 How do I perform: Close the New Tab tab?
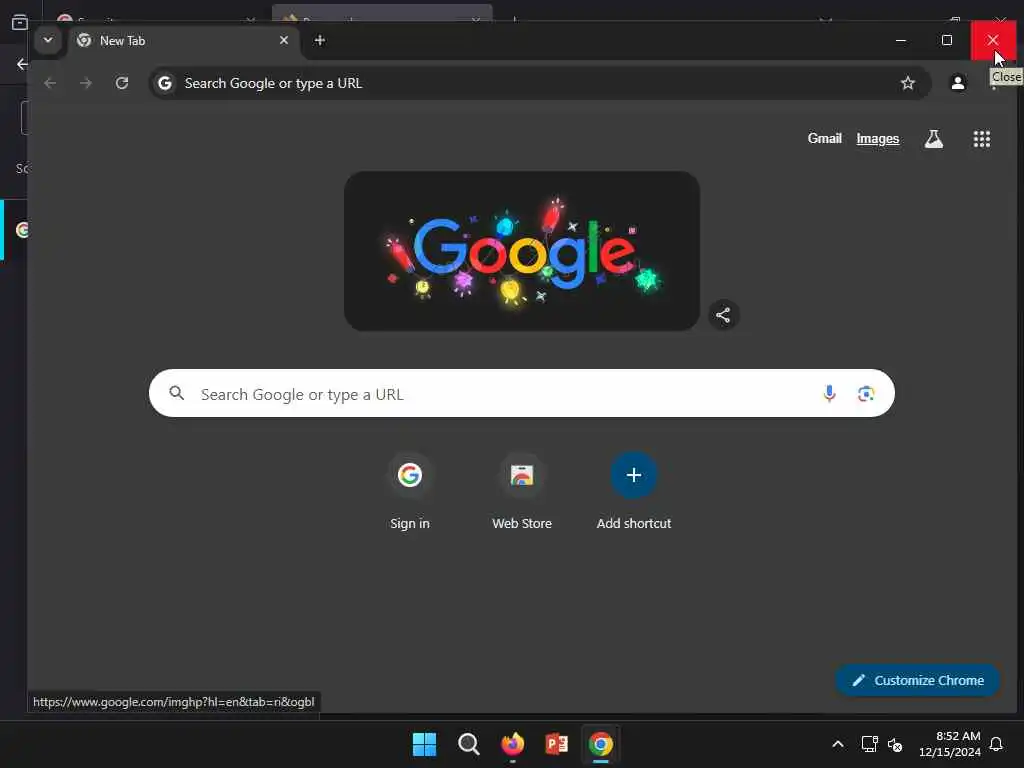coord(284,40)
